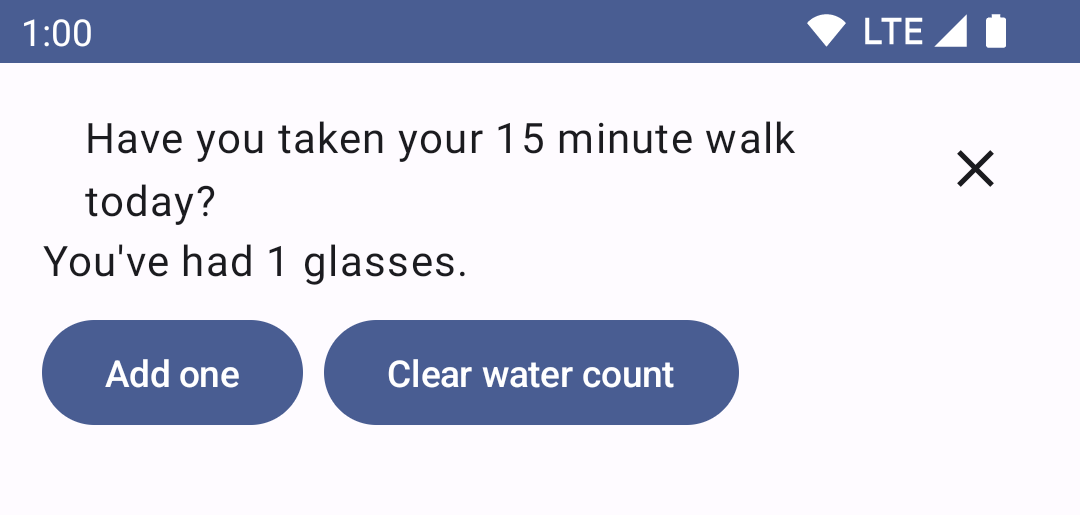Viewport: 1080px width, 515px height.
Task: Tap the LTE network indicator
Action: (892, 31)
